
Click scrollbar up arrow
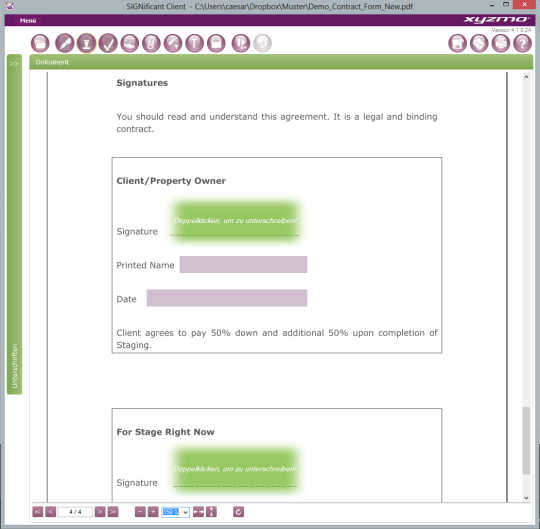pos(526,77)
